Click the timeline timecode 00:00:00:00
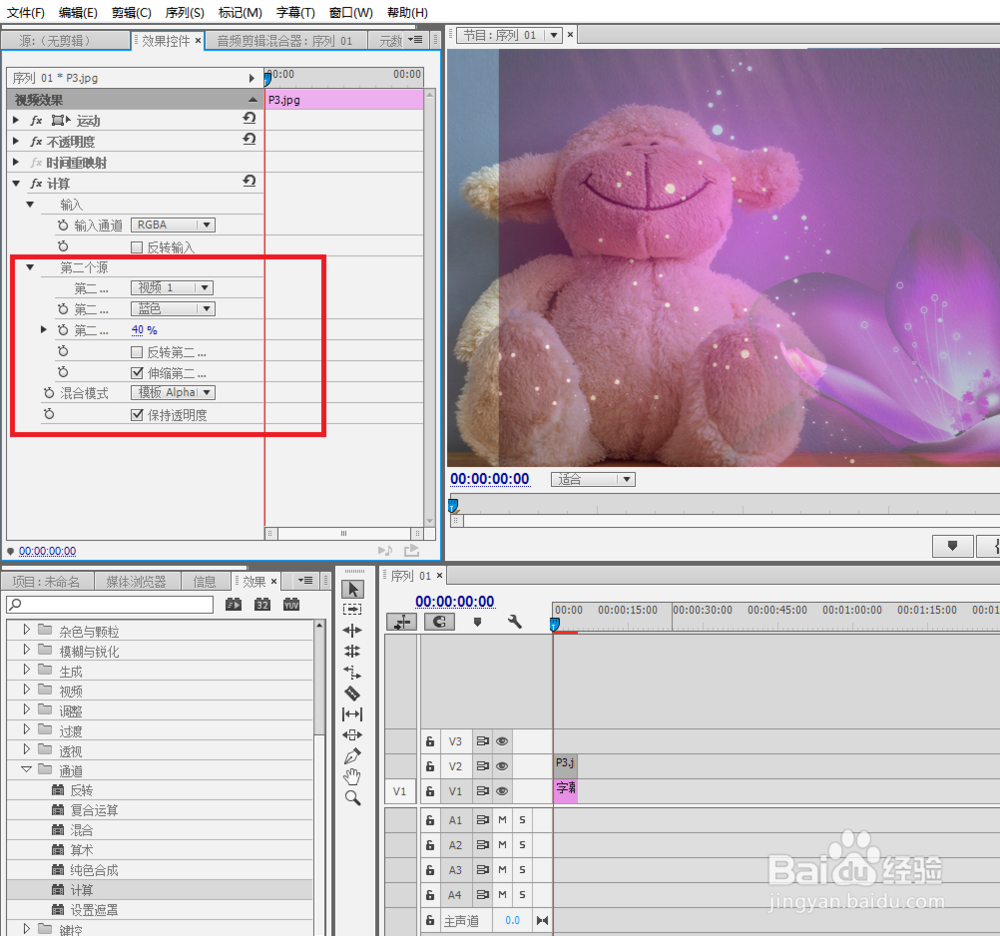Screen dimensions: 1000x936 [x=455, y=601]
